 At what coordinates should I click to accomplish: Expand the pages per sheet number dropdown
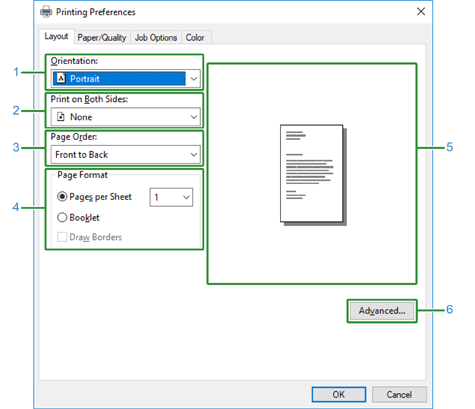click(x=171, y=197)
